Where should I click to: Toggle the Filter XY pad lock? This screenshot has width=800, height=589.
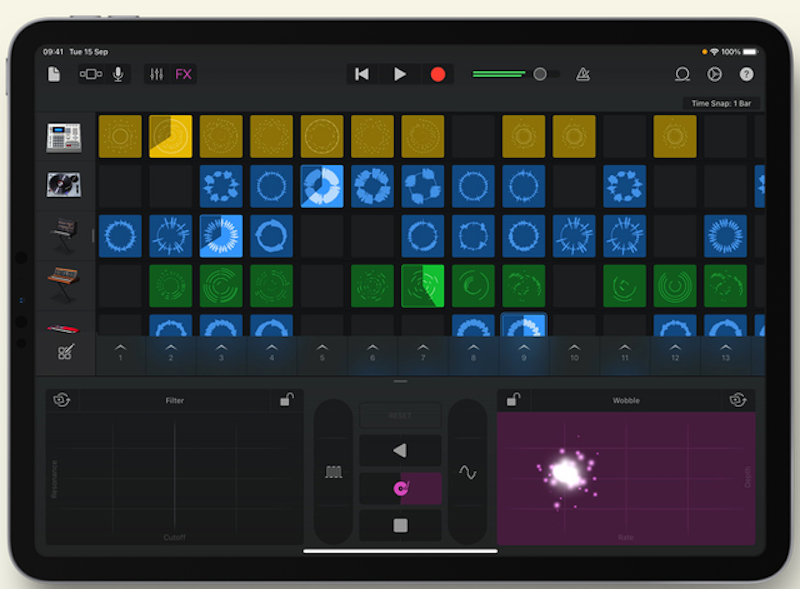tap(287, 400)
